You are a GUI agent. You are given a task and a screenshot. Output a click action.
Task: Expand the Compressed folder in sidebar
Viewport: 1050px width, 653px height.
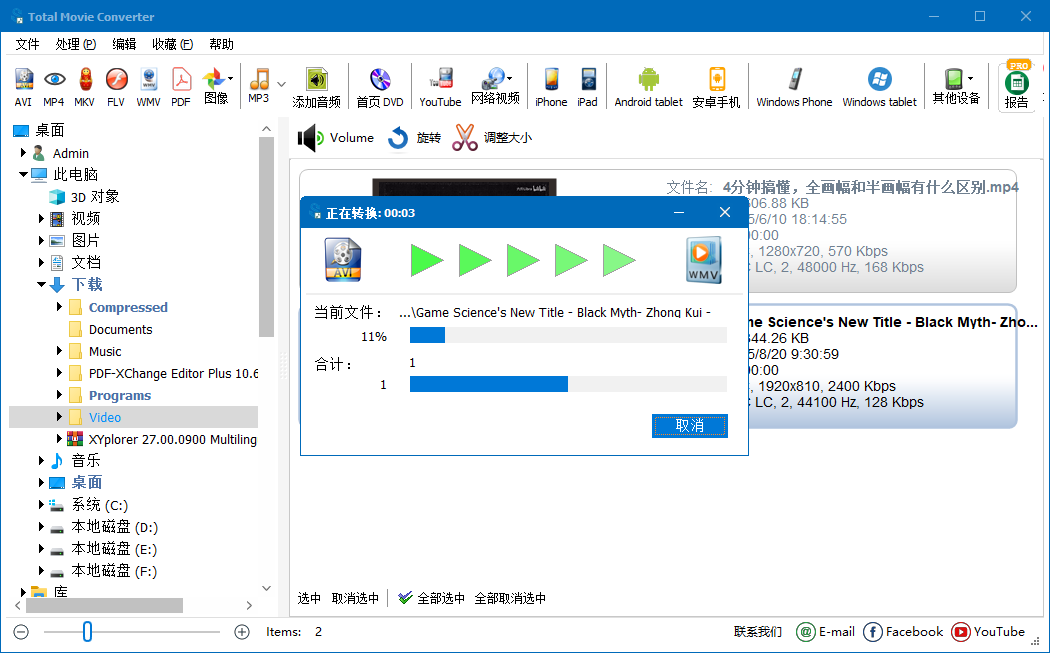[x=58, y=307]
